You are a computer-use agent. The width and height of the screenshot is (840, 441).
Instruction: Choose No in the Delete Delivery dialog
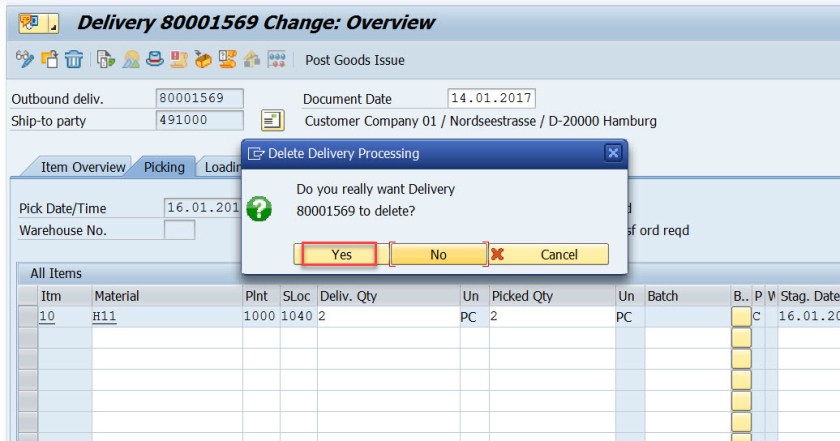pos(438,254)
